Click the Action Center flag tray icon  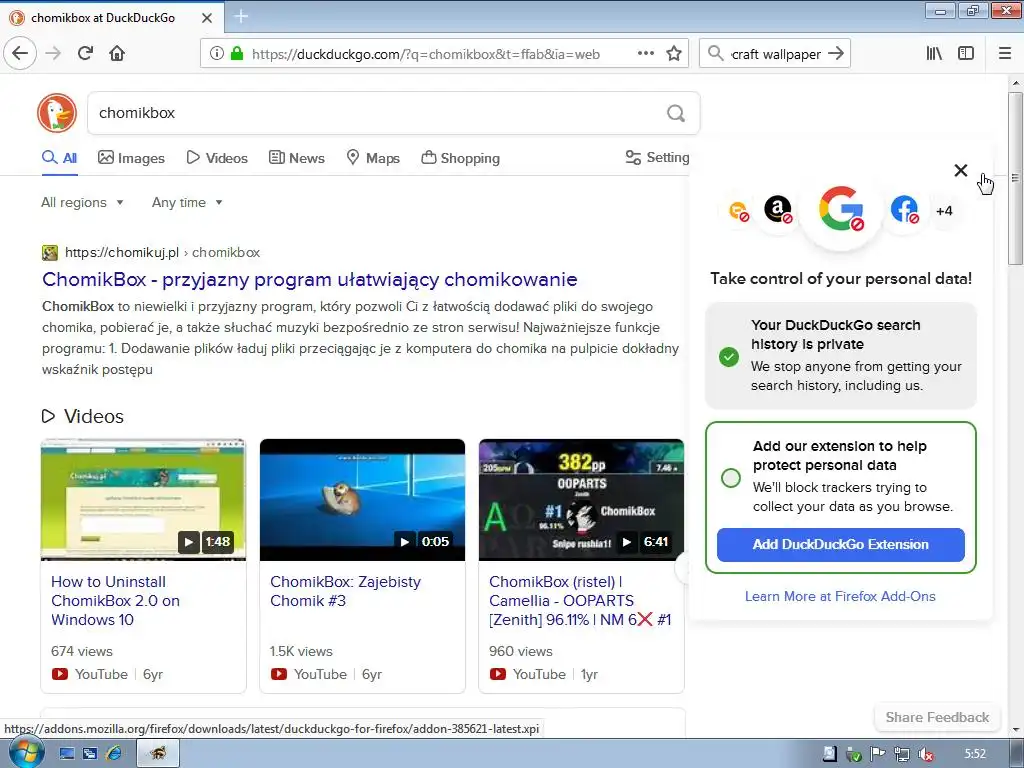pyautogui.click(x=877, y=754)
